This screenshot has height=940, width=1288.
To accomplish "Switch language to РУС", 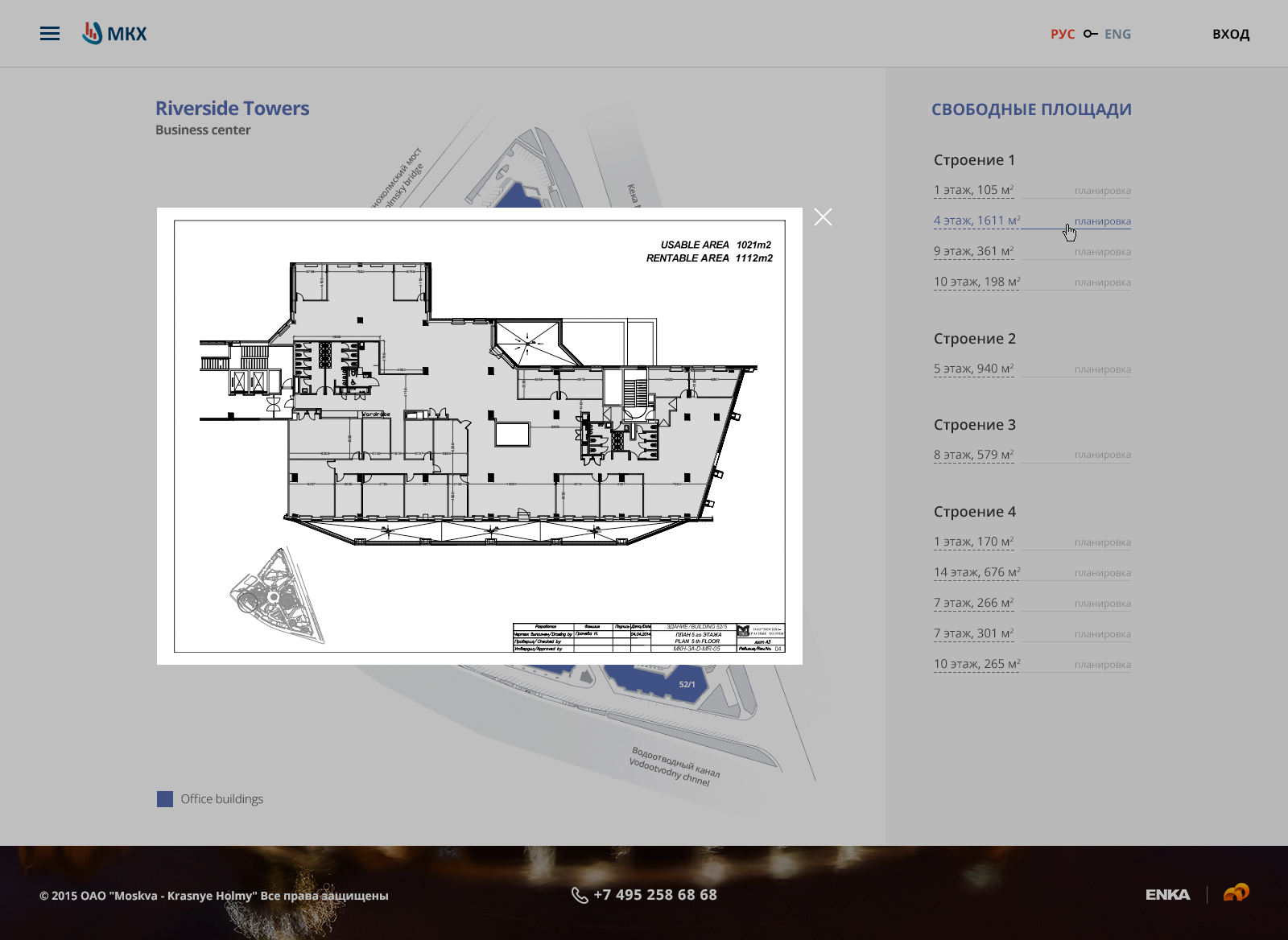I will (1063, 34).
